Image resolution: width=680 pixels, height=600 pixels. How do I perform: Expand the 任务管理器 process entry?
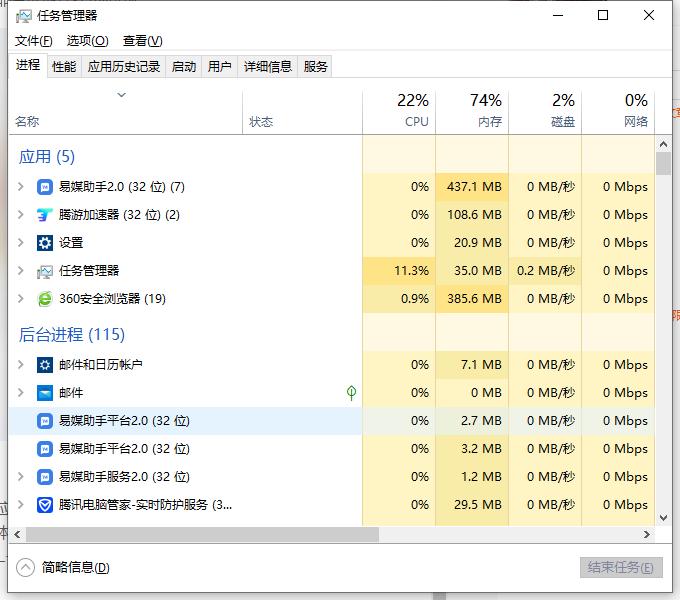click(x=20, y=271)
